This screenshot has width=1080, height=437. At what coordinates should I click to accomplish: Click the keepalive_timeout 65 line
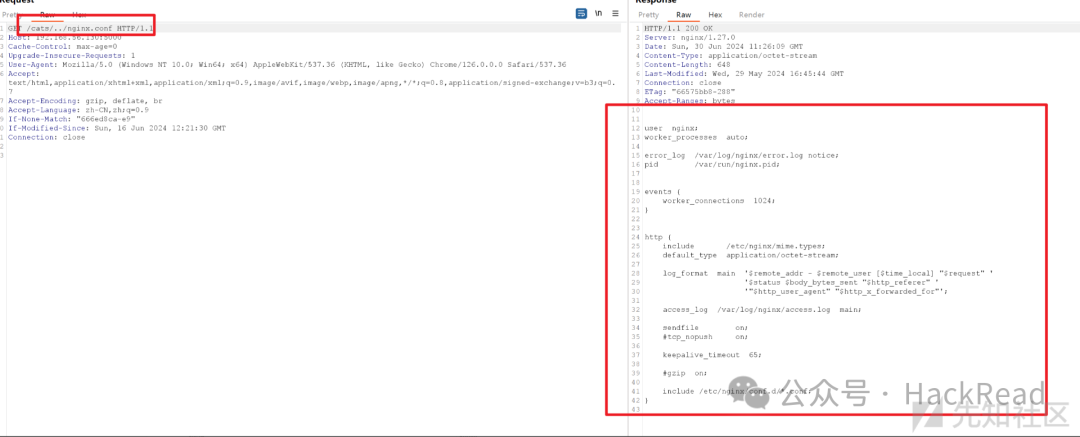(x=712, y=355)
